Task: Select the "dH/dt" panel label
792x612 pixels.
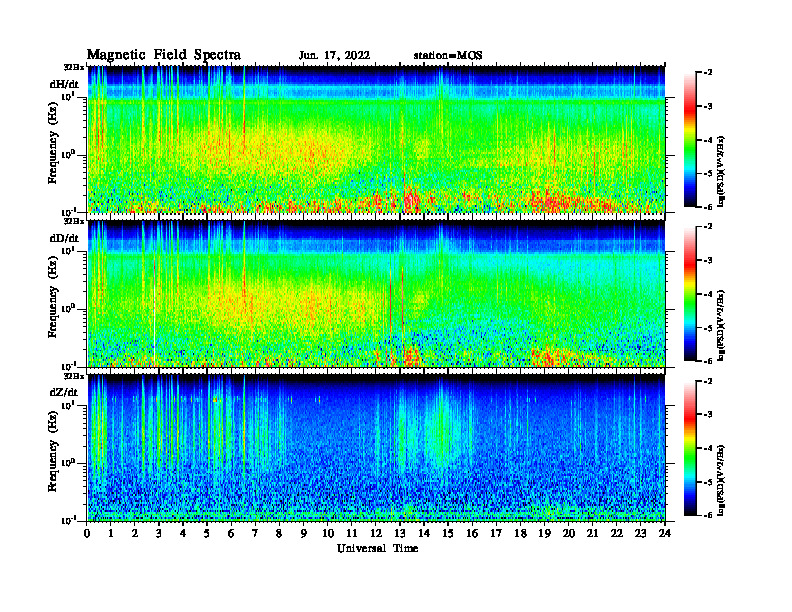Action: (64, 84)
